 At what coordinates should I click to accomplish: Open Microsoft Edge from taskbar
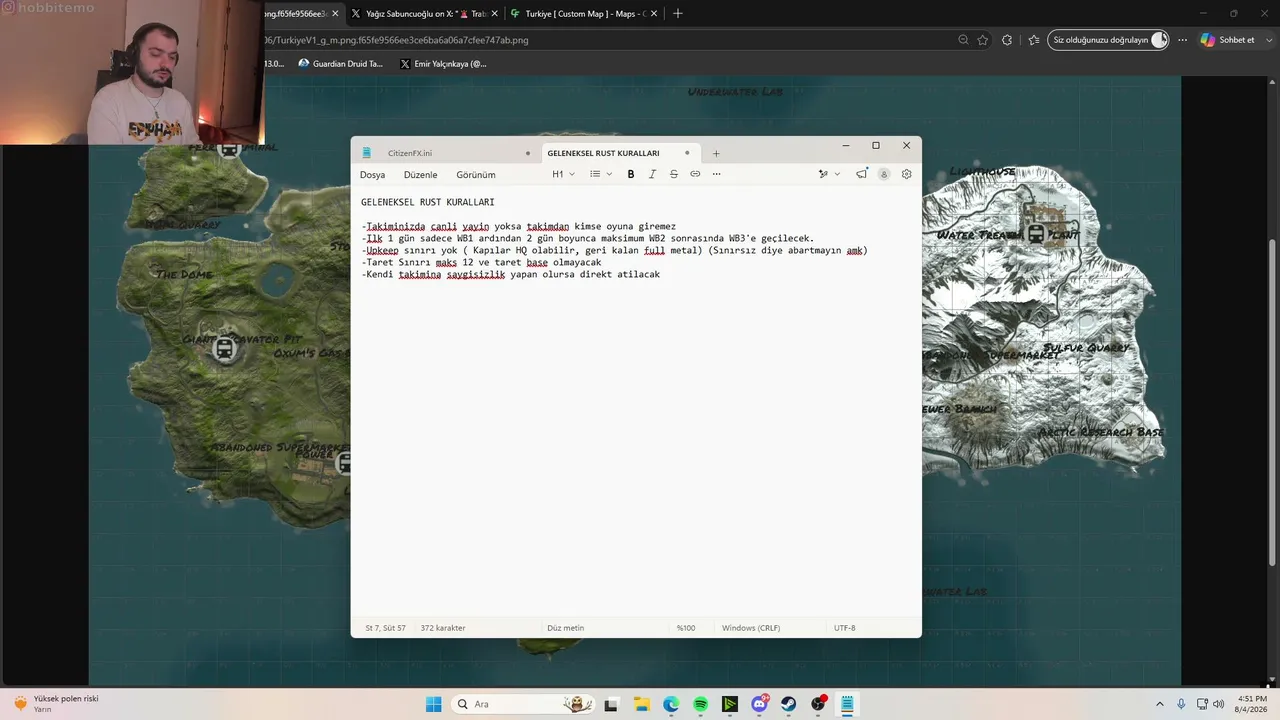[x=671, y=704]
